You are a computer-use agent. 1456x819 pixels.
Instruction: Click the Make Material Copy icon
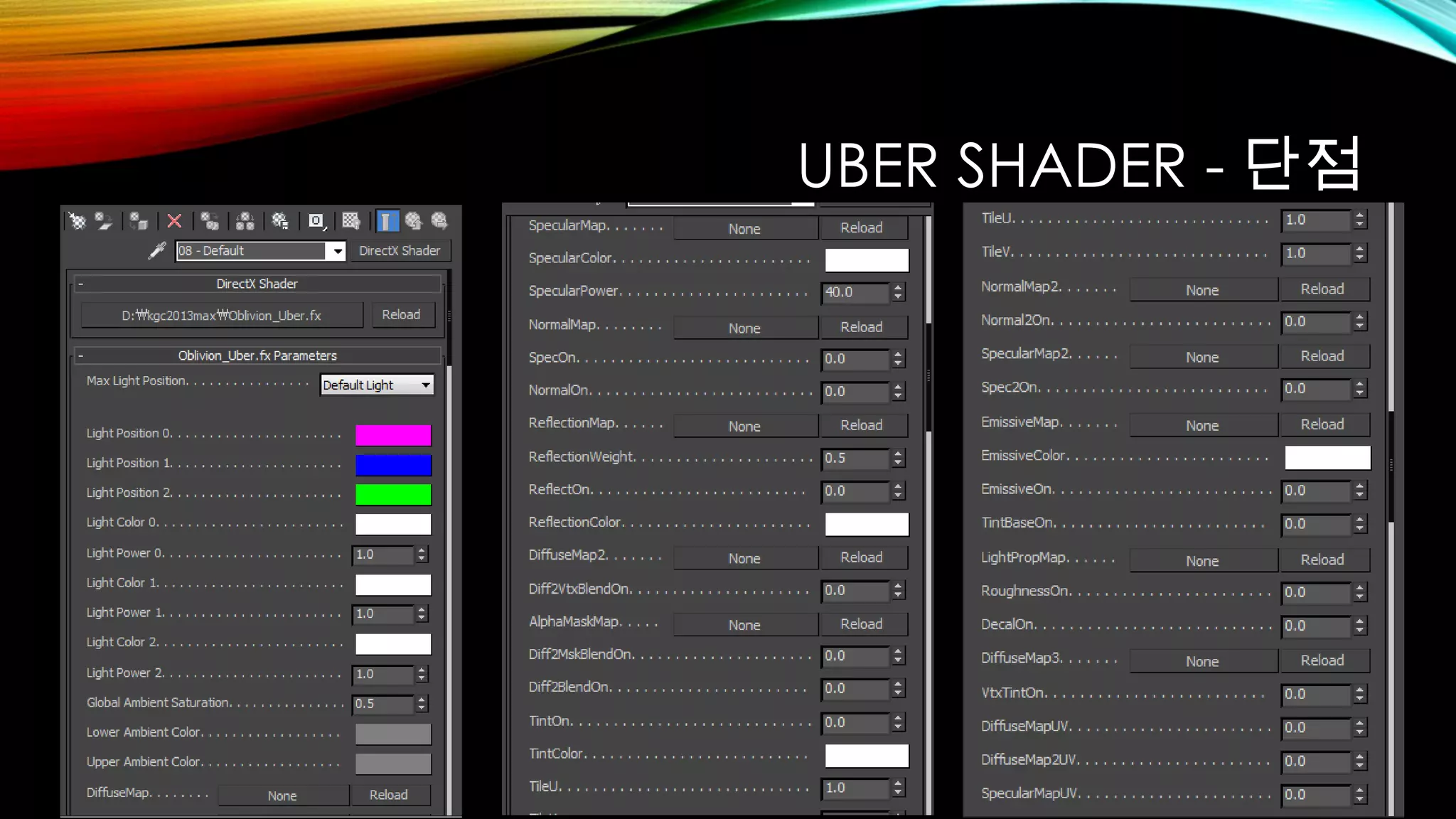[x=210, y=221]
